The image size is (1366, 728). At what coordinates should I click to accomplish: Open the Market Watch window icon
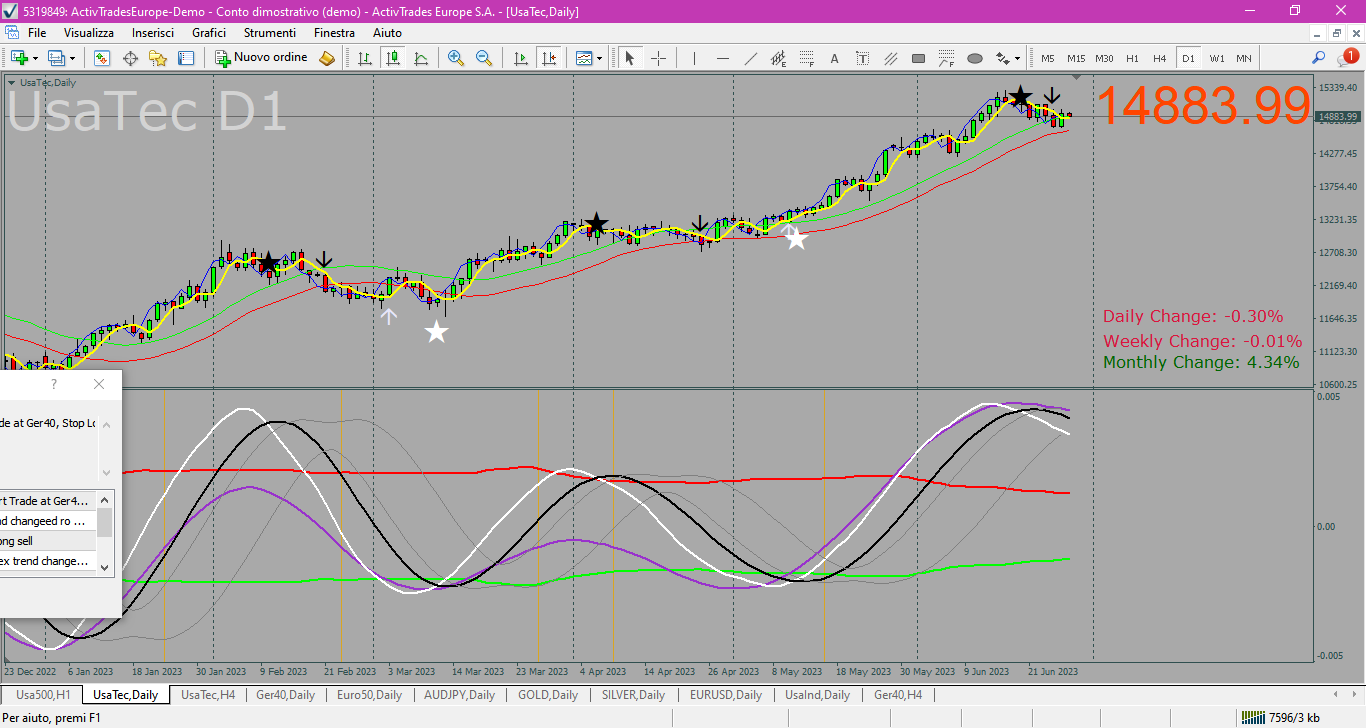pos(102,58)
